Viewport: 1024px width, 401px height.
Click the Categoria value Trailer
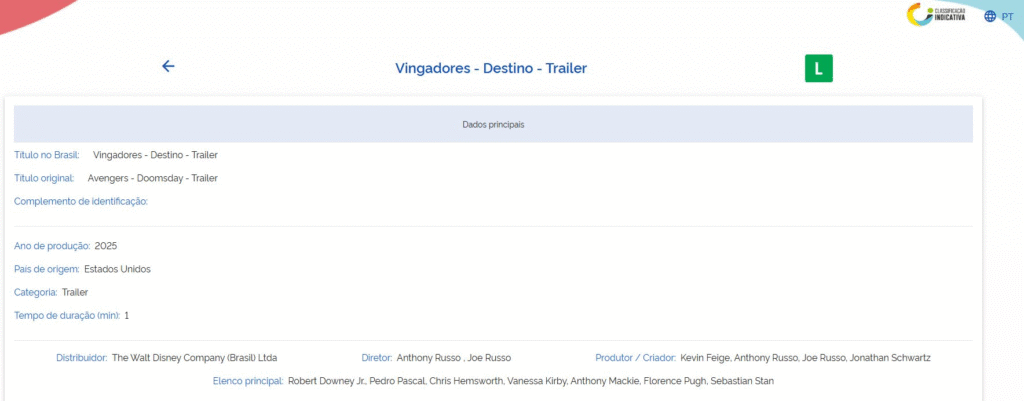[75, 292]
